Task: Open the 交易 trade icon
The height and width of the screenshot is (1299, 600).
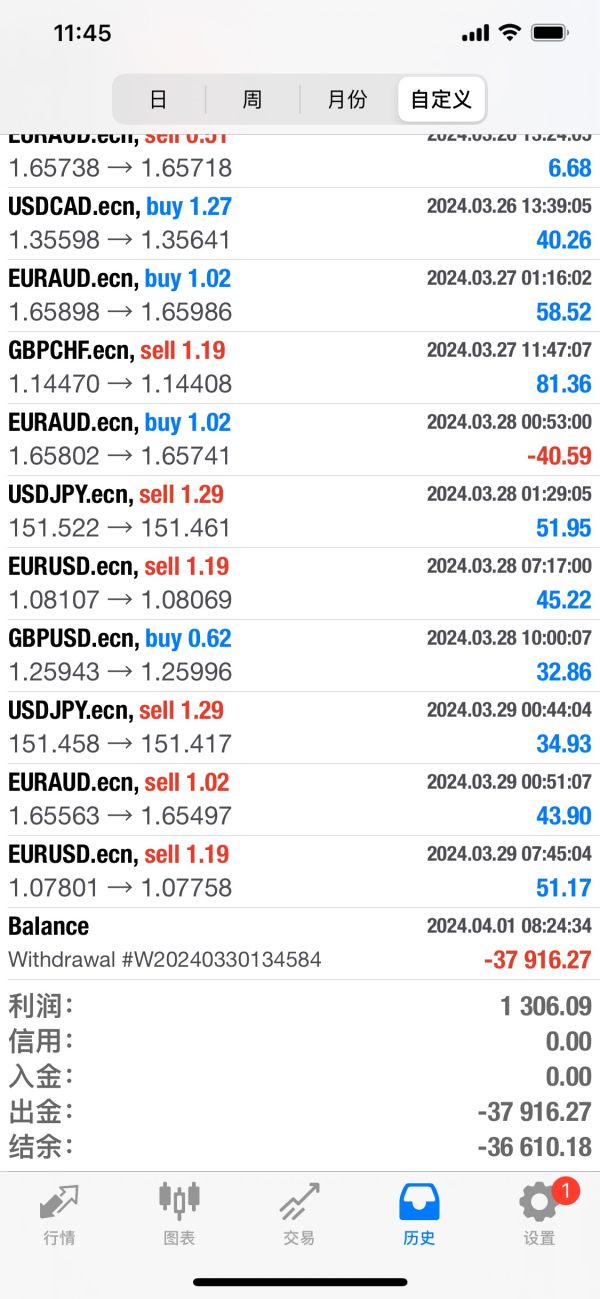Action: 299,1201
